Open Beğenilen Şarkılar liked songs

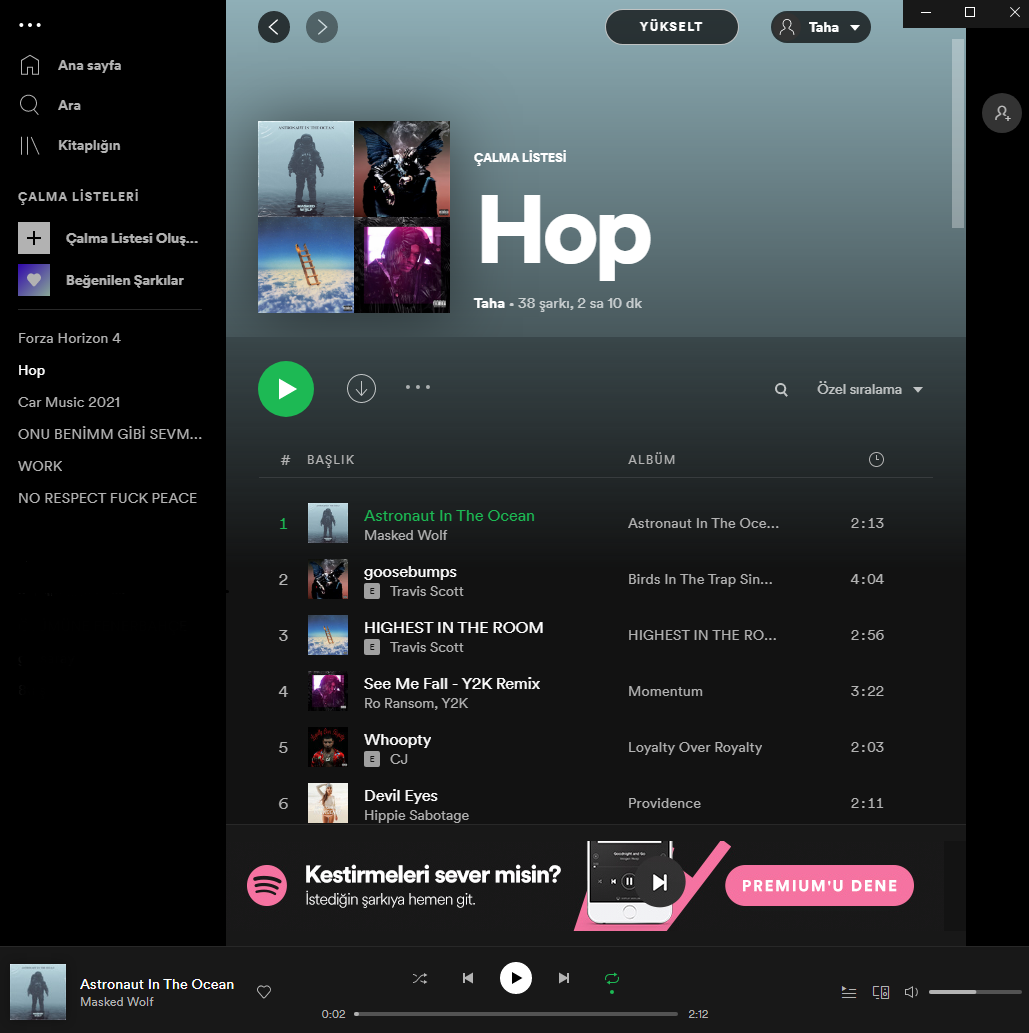coord(125,280)
